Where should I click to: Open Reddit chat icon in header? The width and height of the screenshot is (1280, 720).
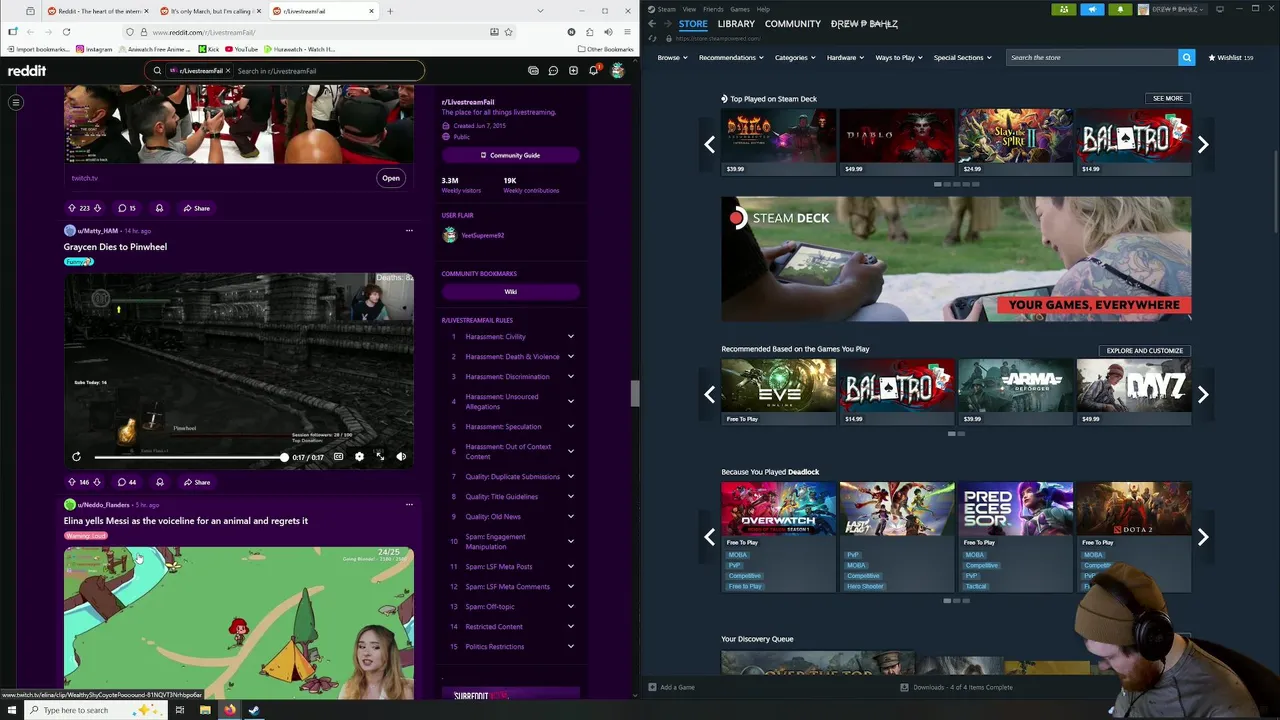coord(553,71)
